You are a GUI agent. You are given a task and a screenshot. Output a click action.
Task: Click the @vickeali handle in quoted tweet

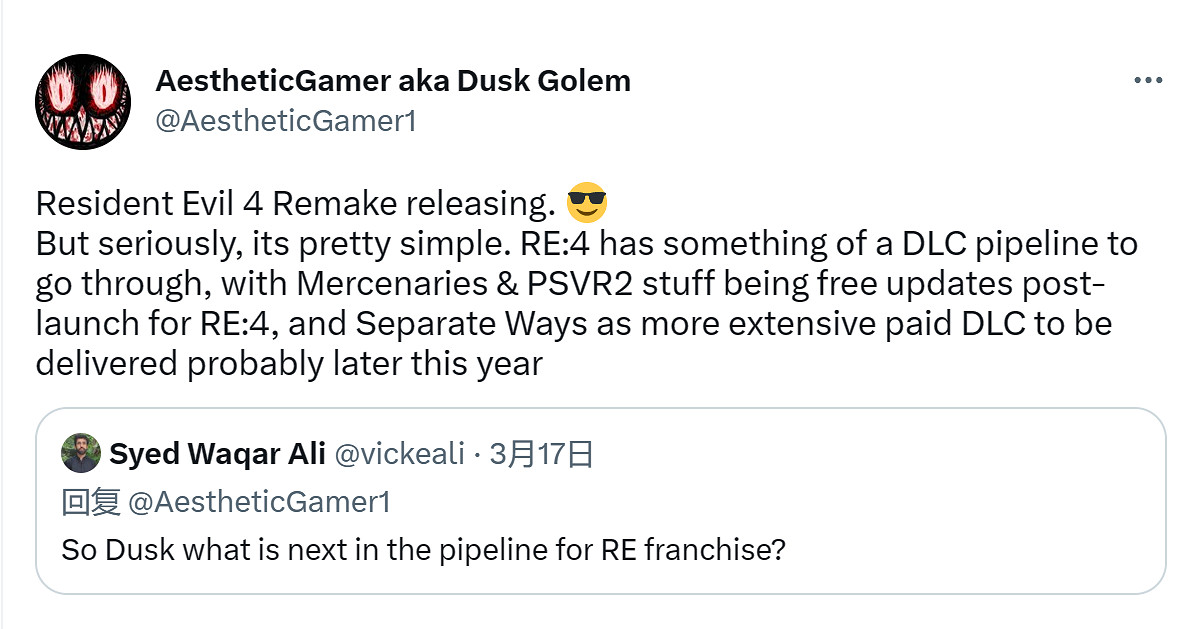pyautogui.click(x=399, y=454)
